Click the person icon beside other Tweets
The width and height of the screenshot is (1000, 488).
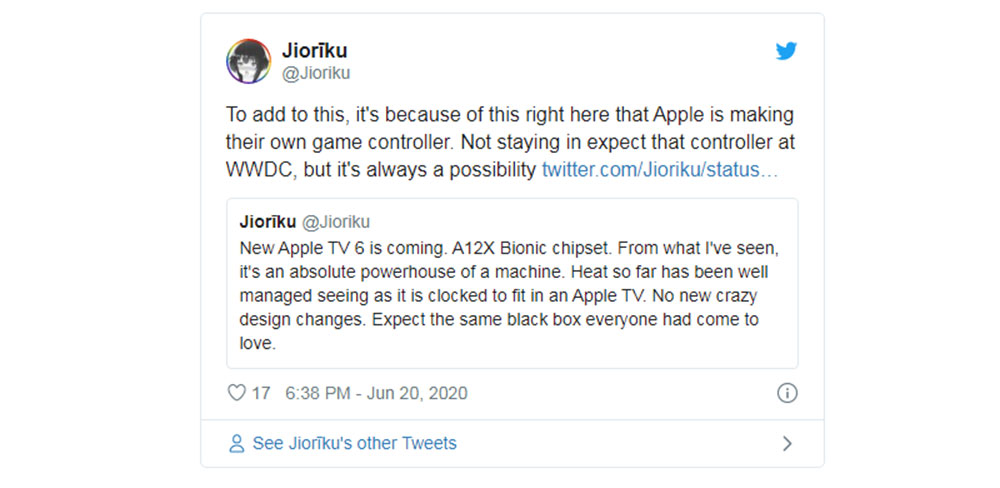coord(236,443)
